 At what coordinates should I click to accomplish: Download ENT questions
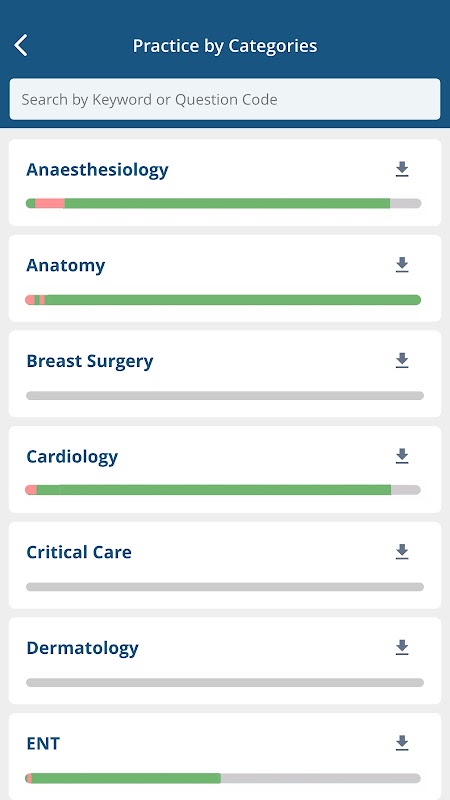(x=402, y=743)
